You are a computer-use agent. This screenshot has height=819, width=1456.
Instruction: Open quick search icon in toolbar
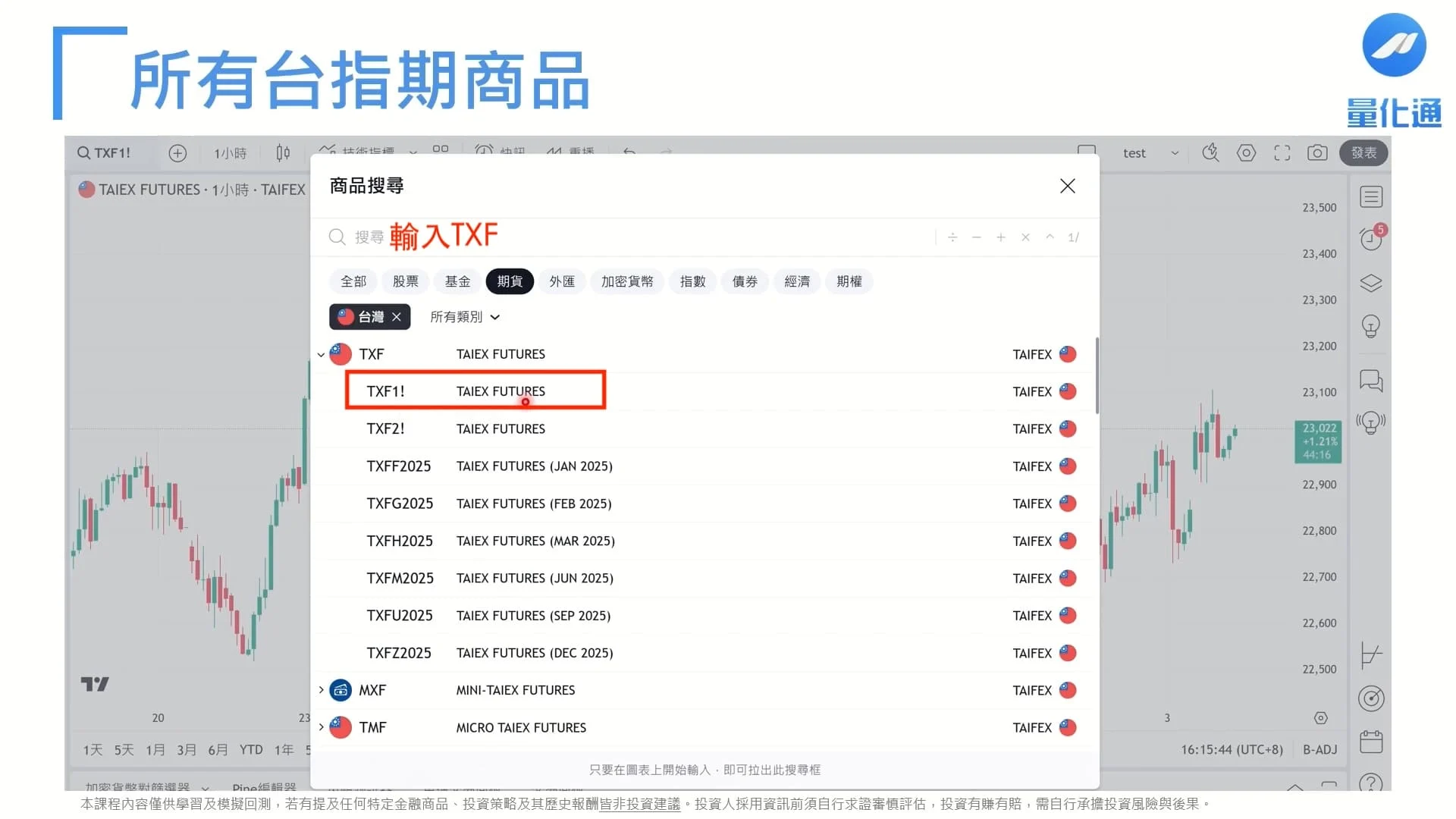(1210, 153)
